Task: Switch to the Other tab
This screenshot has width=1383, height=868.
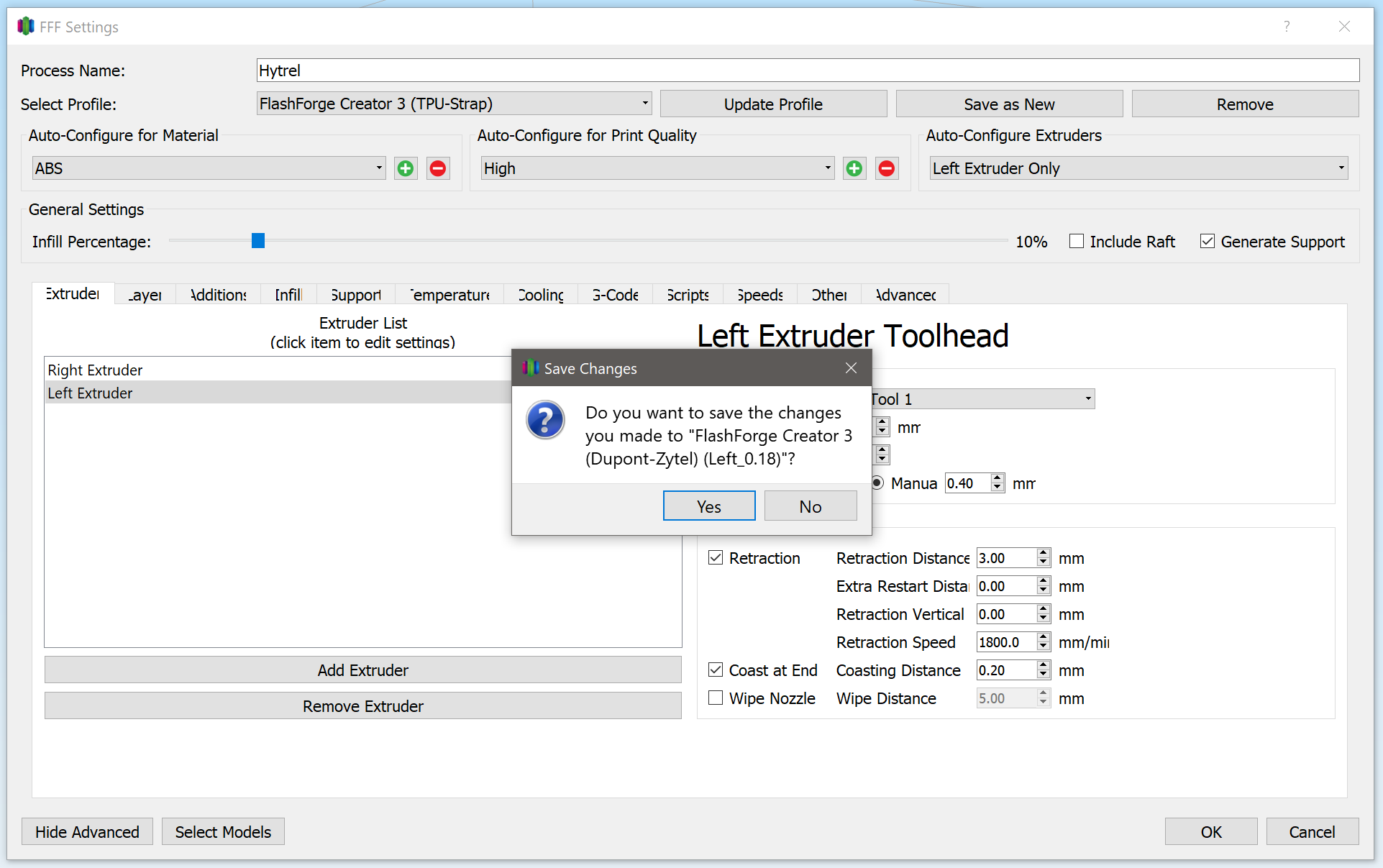Action: click(829, 295)
